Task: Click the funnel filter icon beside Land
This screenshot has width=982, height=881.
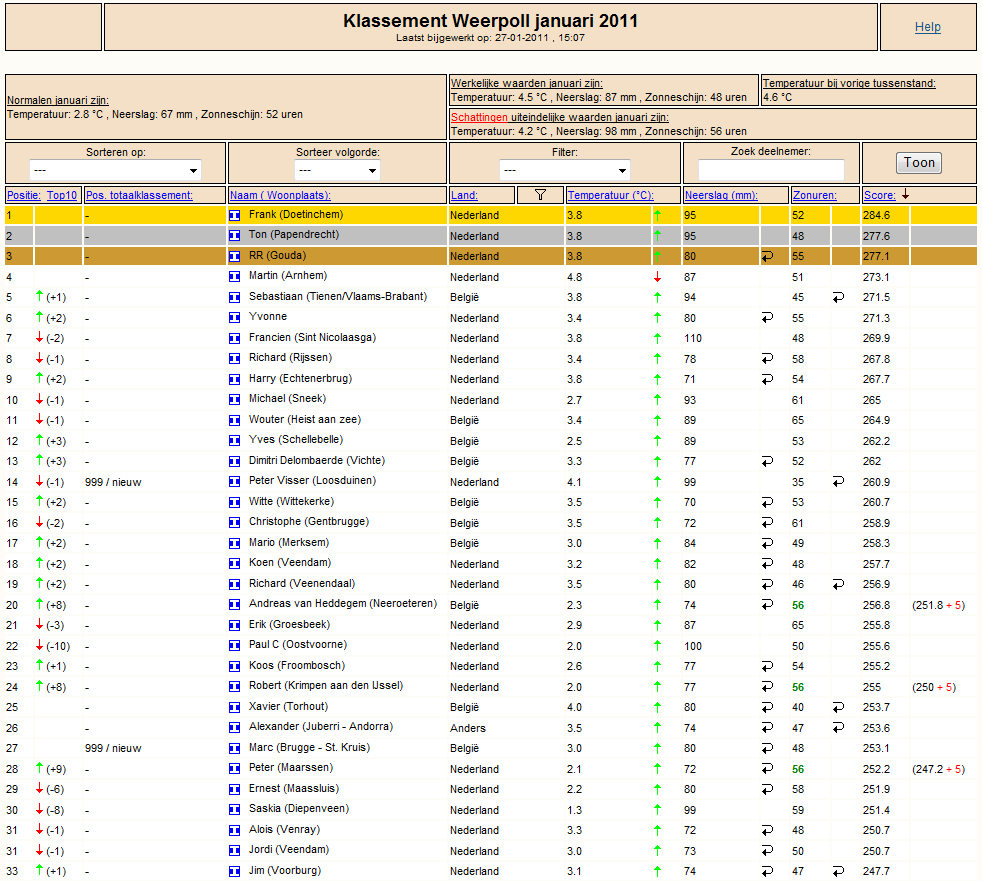Action: (x=540, y=195)
